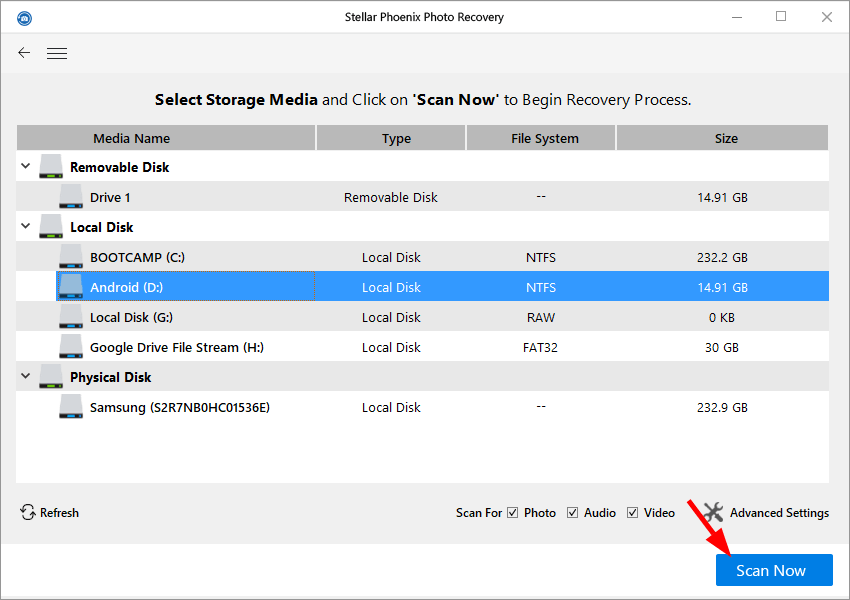Close the Stellar Phoenix Photo Recovery window
The width and height of the screenshot is (850, 600).
[x=827, y=17]
